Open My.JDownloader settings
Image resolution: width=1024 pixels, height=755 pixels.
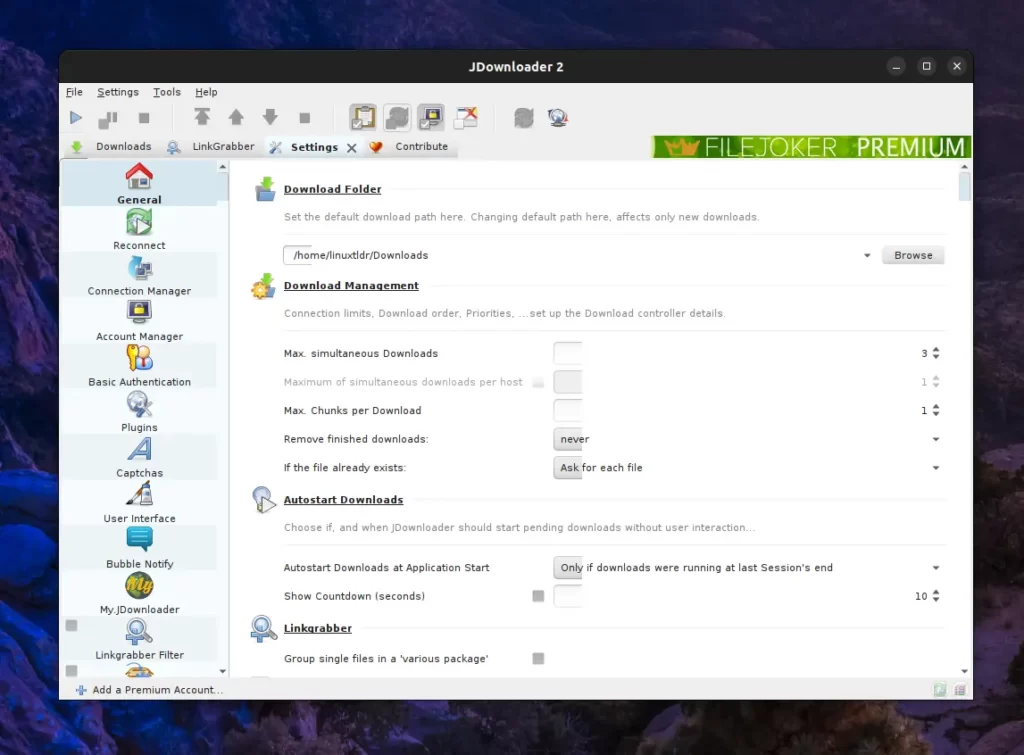coord(139,594)
